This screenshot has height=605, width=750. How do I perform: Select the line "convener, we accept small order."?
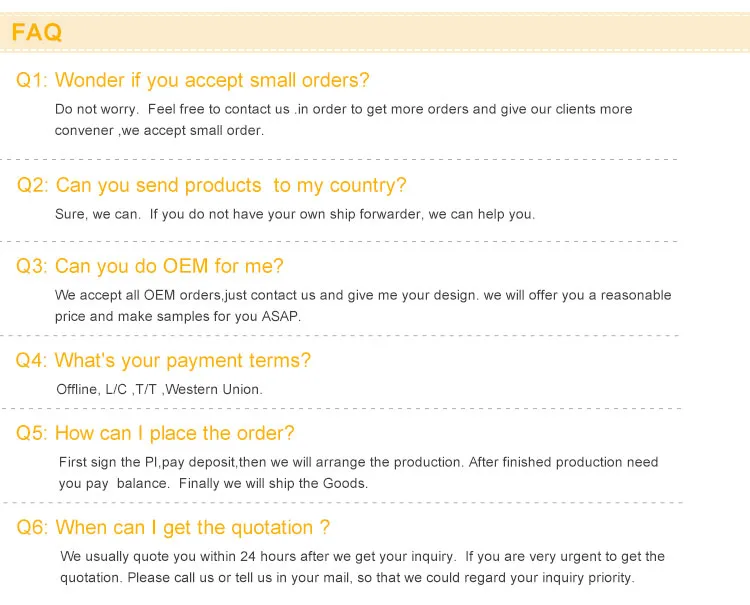(159, 131)
